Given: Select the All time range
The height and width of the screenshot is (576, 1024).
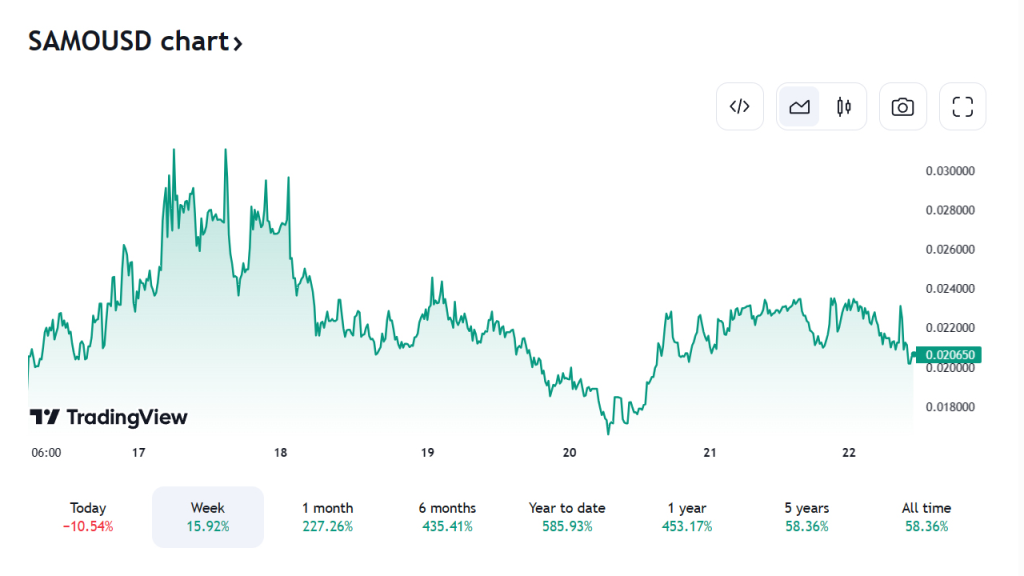Looking at the screenshot, I should tap(926, 517).
